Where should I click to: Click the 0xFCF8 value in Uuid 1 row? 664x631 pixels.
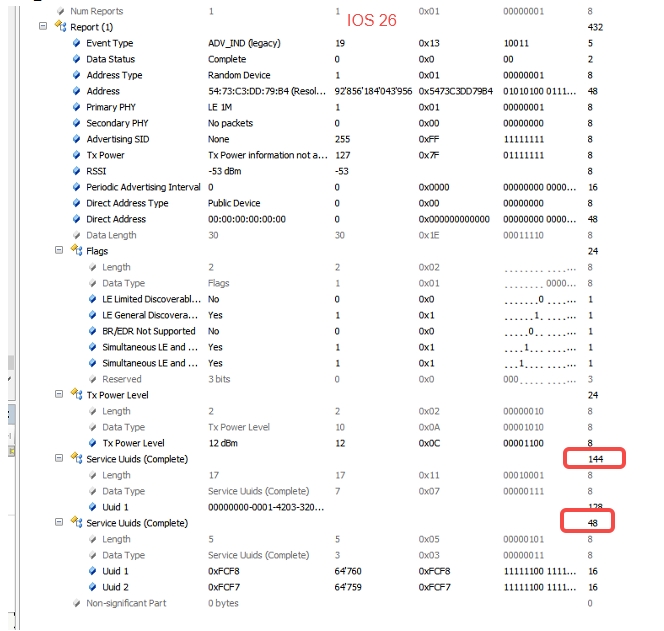[x=224, y=571]
